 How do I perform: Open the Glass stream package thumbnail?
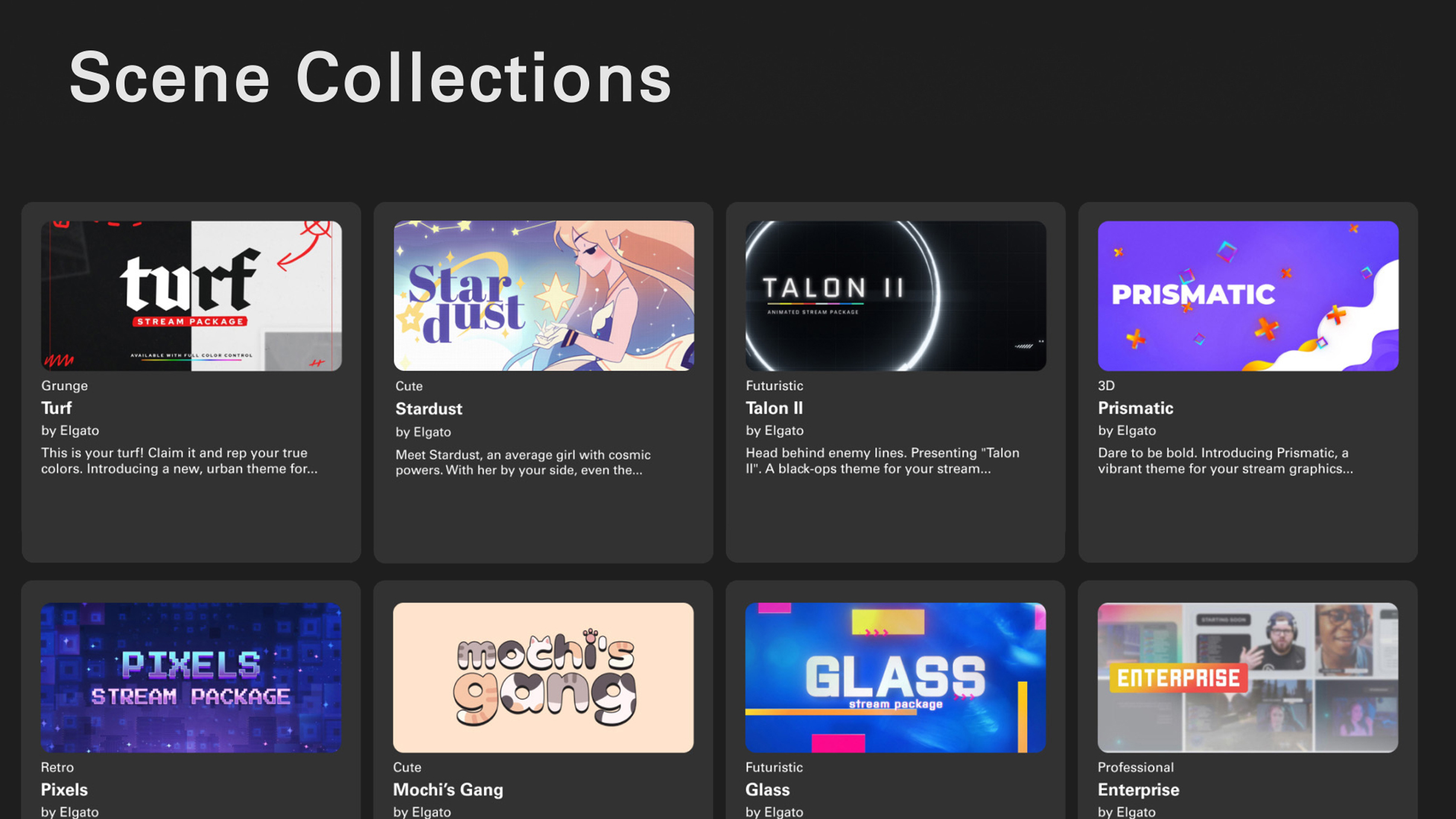895,677
